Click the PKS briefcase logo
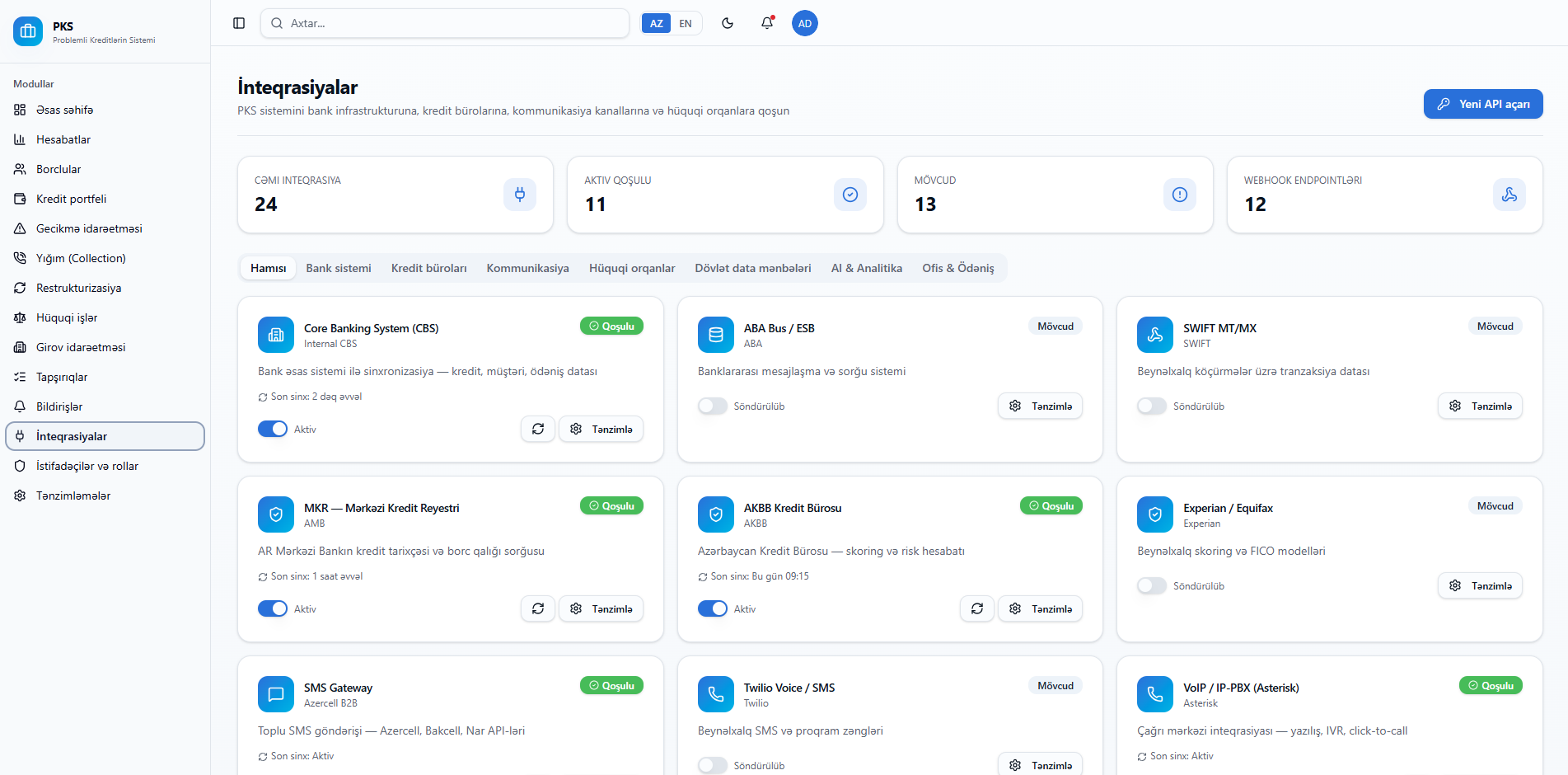The height and width of the screenshot is (775, 1568). click(28, 31)
